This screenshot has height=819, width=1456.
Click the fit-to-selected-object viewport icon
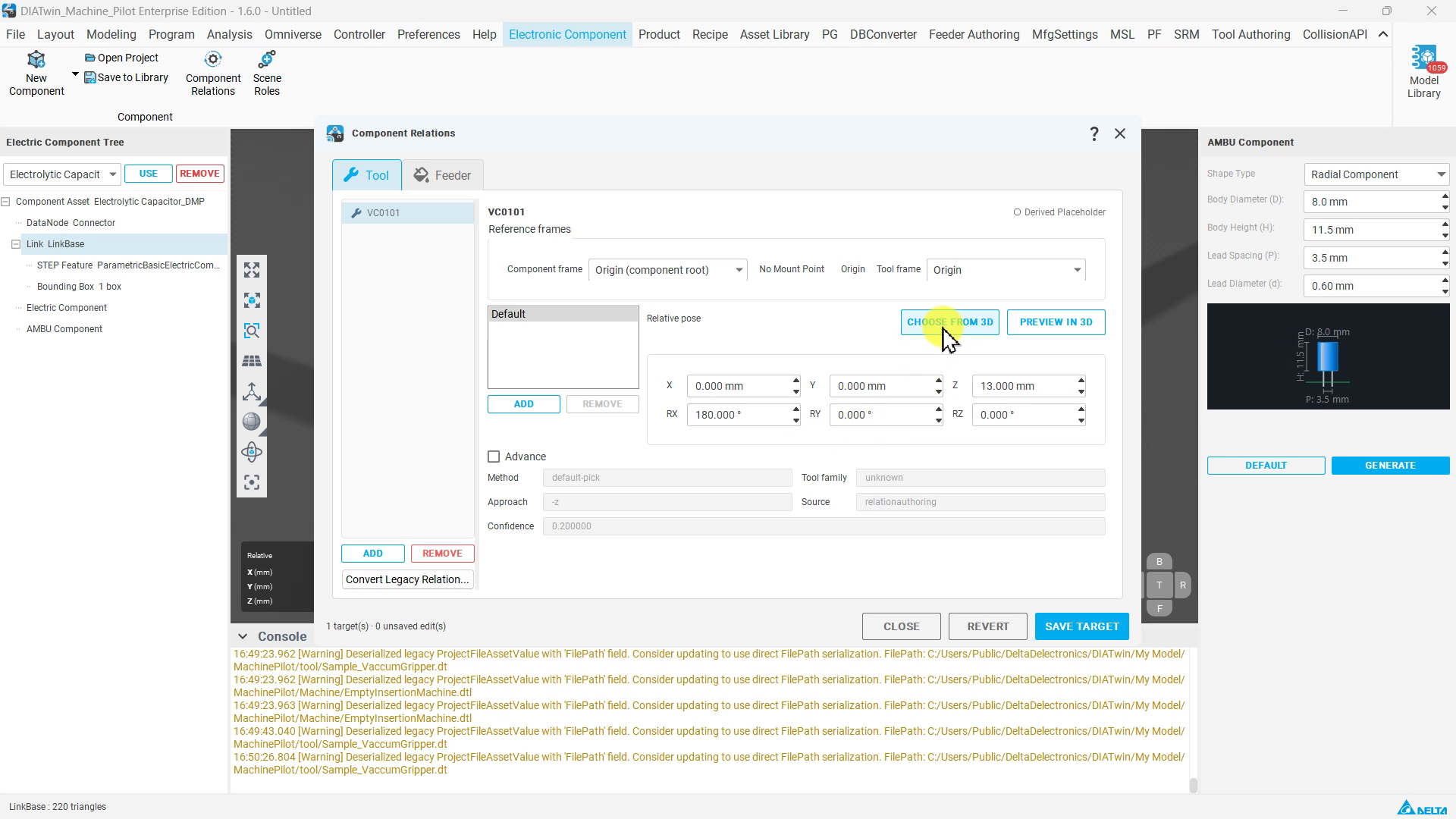[x=252, y=300]
